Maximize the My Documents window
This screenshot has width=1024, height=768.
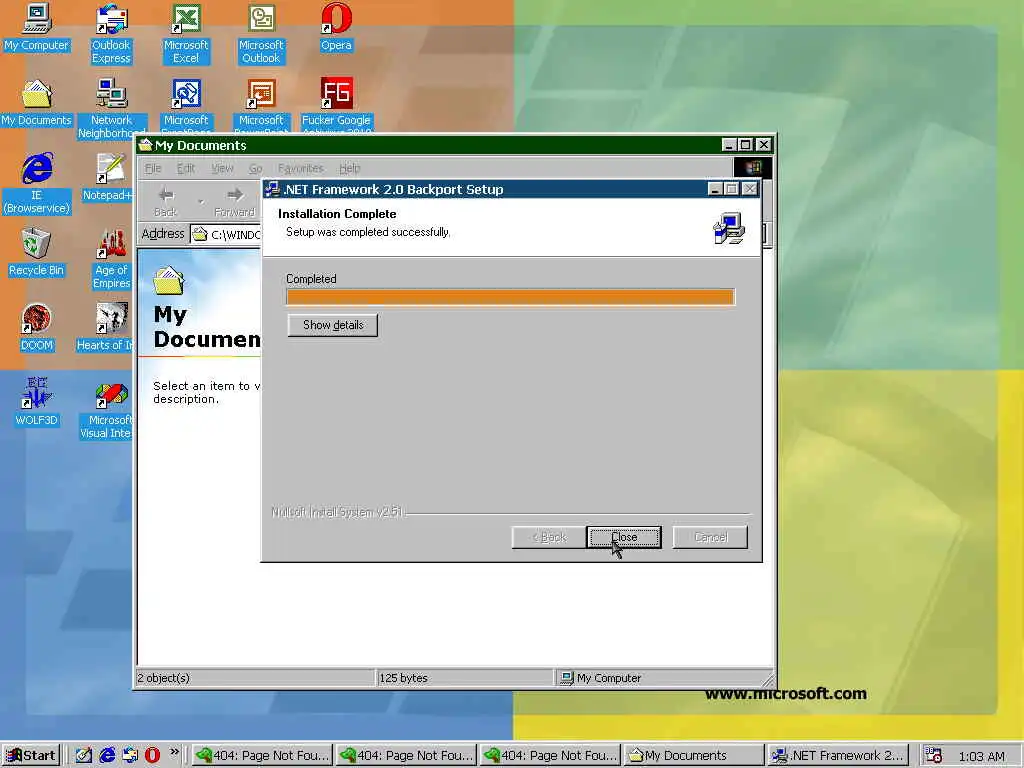(x=745, y=144)
